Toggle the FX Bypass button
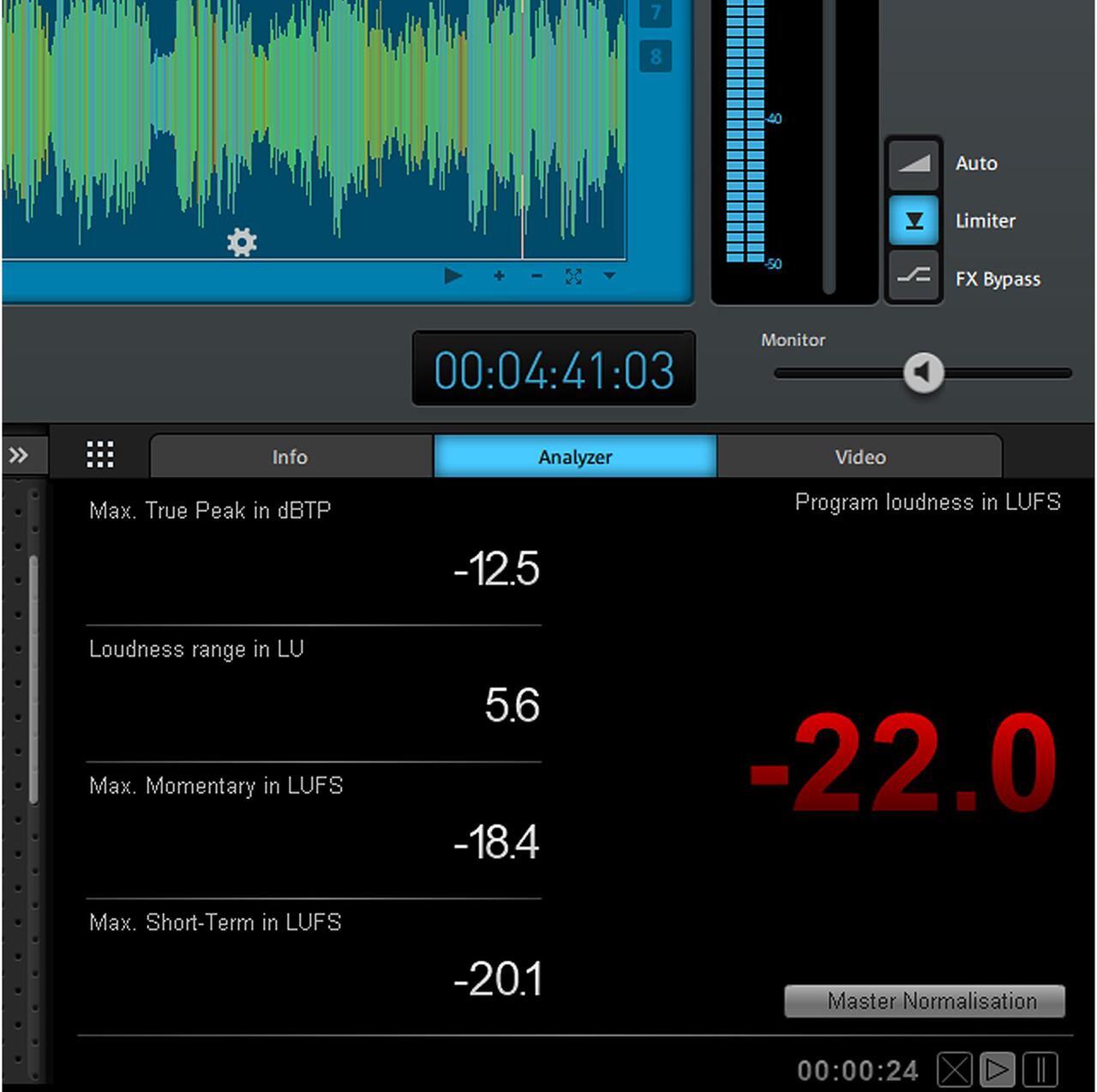1097x1092 pixels. [x=914, y=276]
